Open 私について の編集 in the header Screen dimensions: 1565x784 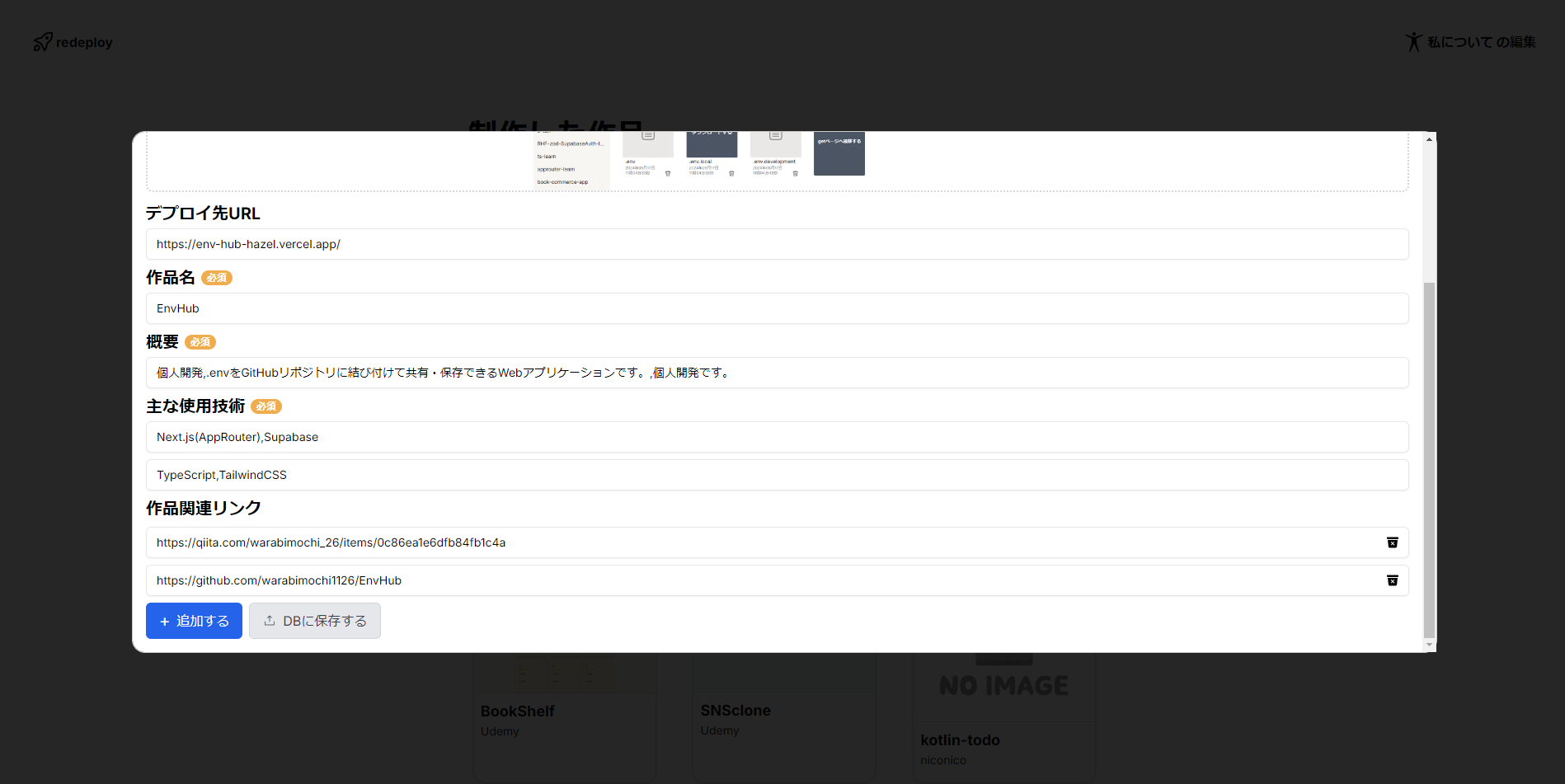click(1470, 42)
